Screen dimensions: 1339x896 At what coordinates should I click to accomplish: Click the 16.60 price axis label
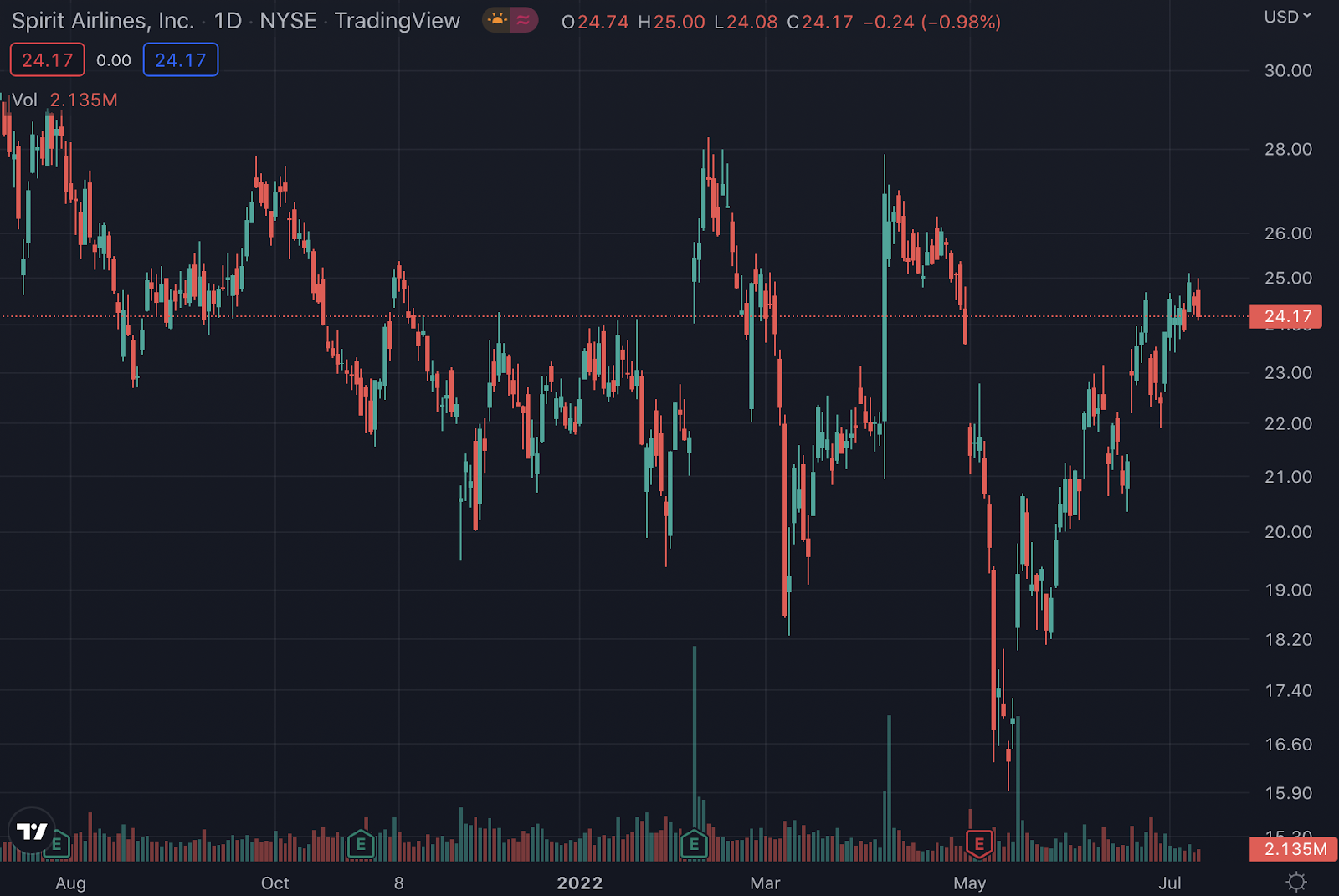(x=1288, y=745)
